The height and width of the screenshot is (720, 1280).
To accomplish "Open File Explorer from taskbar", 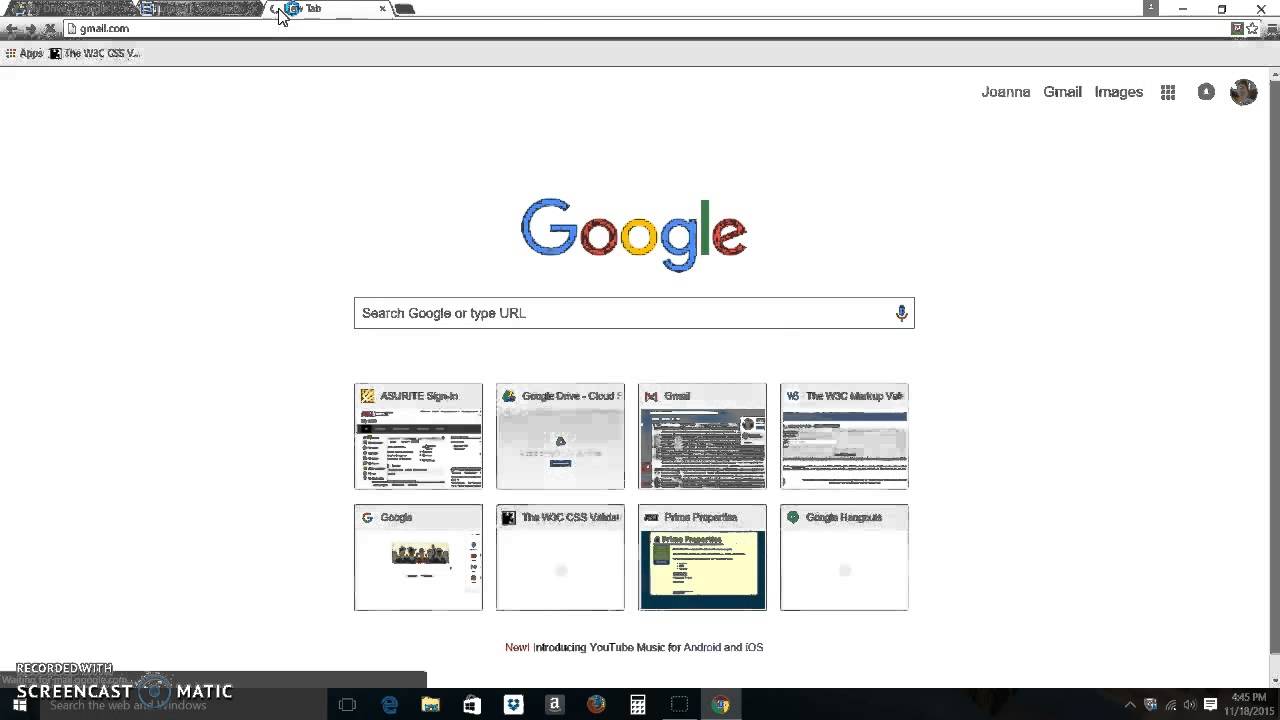I will [x=430, y=705].
